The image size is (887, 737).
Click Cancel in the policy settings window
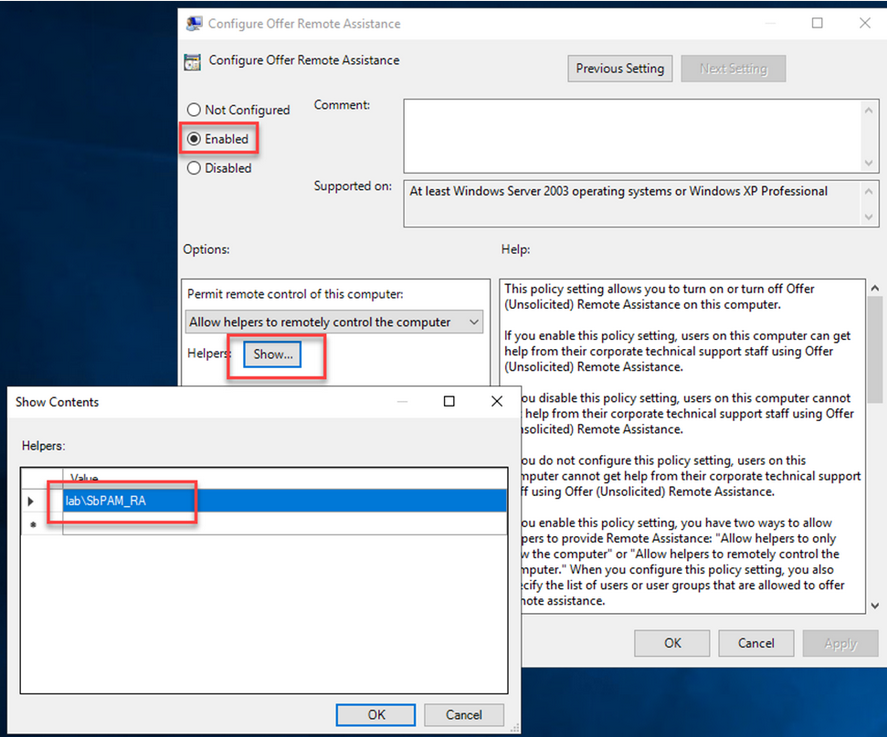[x=756, y=643]
